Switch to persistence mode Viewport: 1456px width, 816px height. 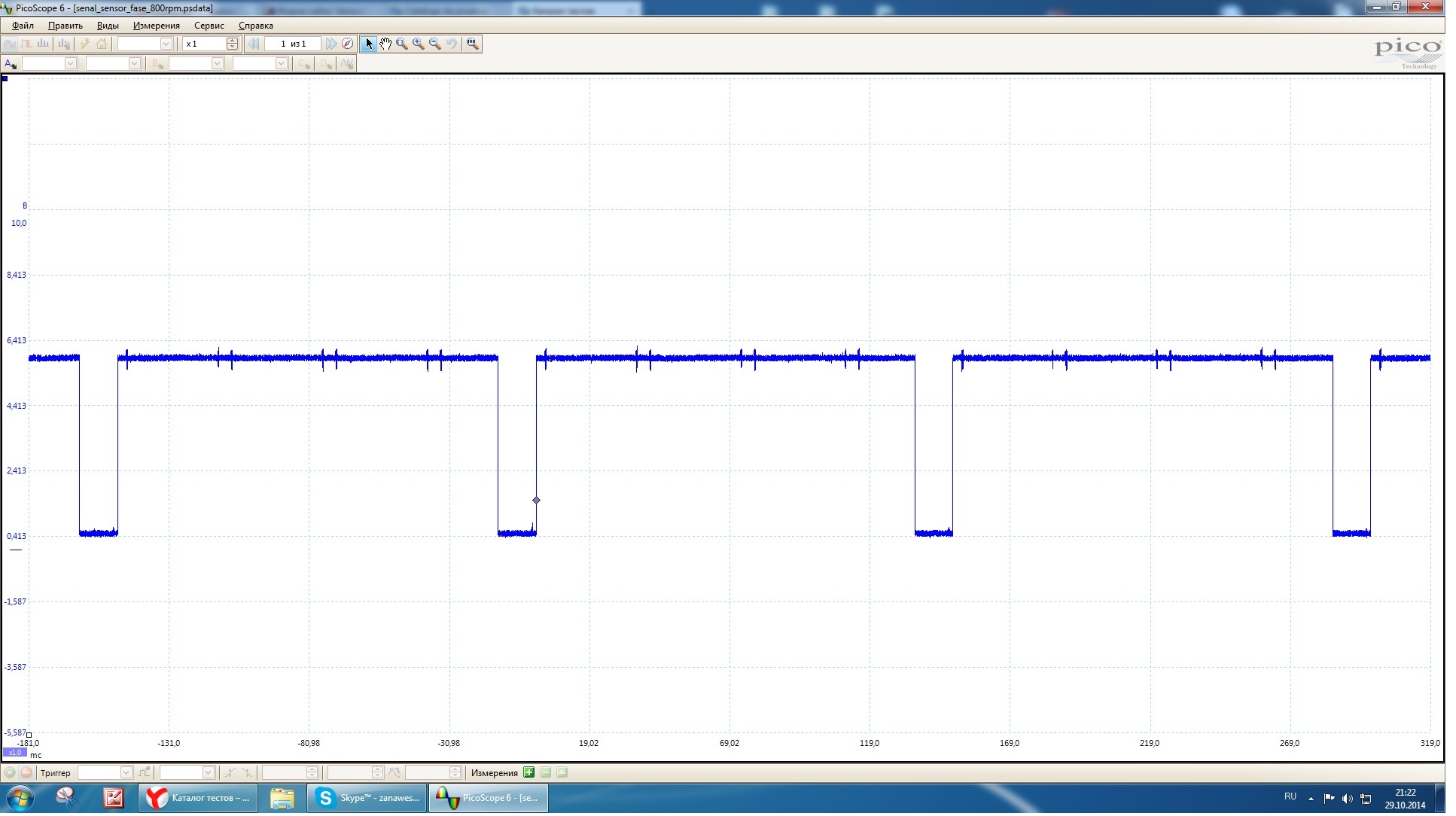click(x=27, y=44)
